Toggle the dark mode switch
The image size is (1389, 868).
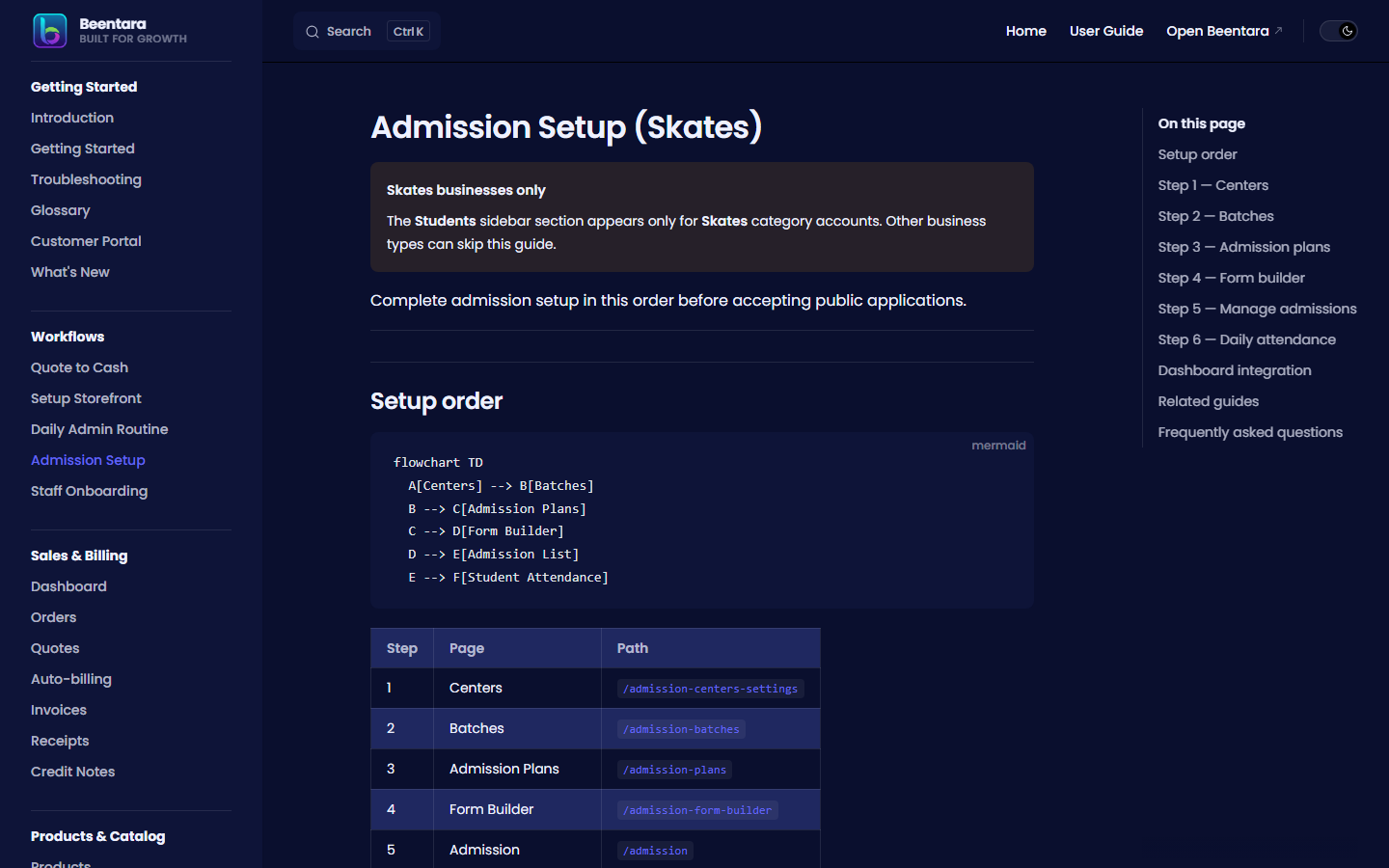click(x=1339, y=31)
